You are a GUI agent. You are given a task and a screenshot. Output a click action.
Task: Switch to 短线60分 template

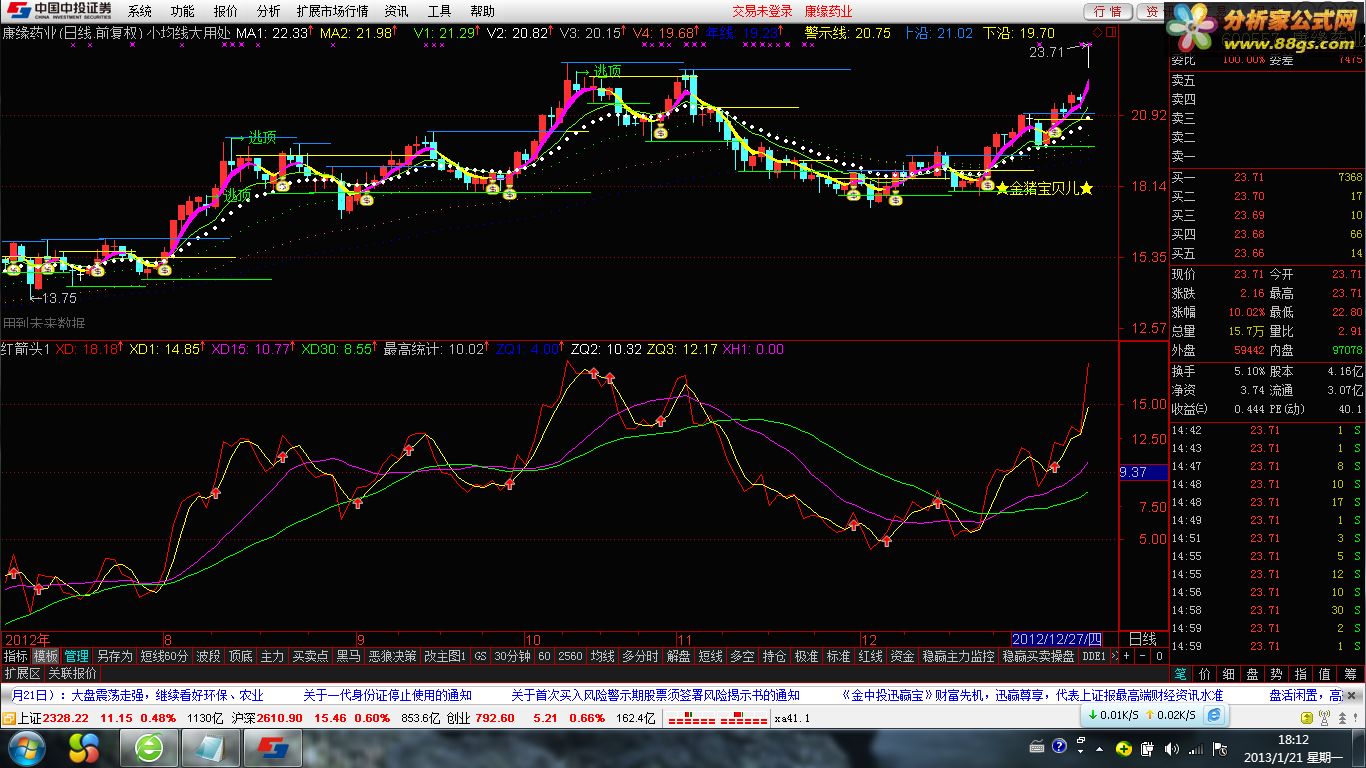164,656
